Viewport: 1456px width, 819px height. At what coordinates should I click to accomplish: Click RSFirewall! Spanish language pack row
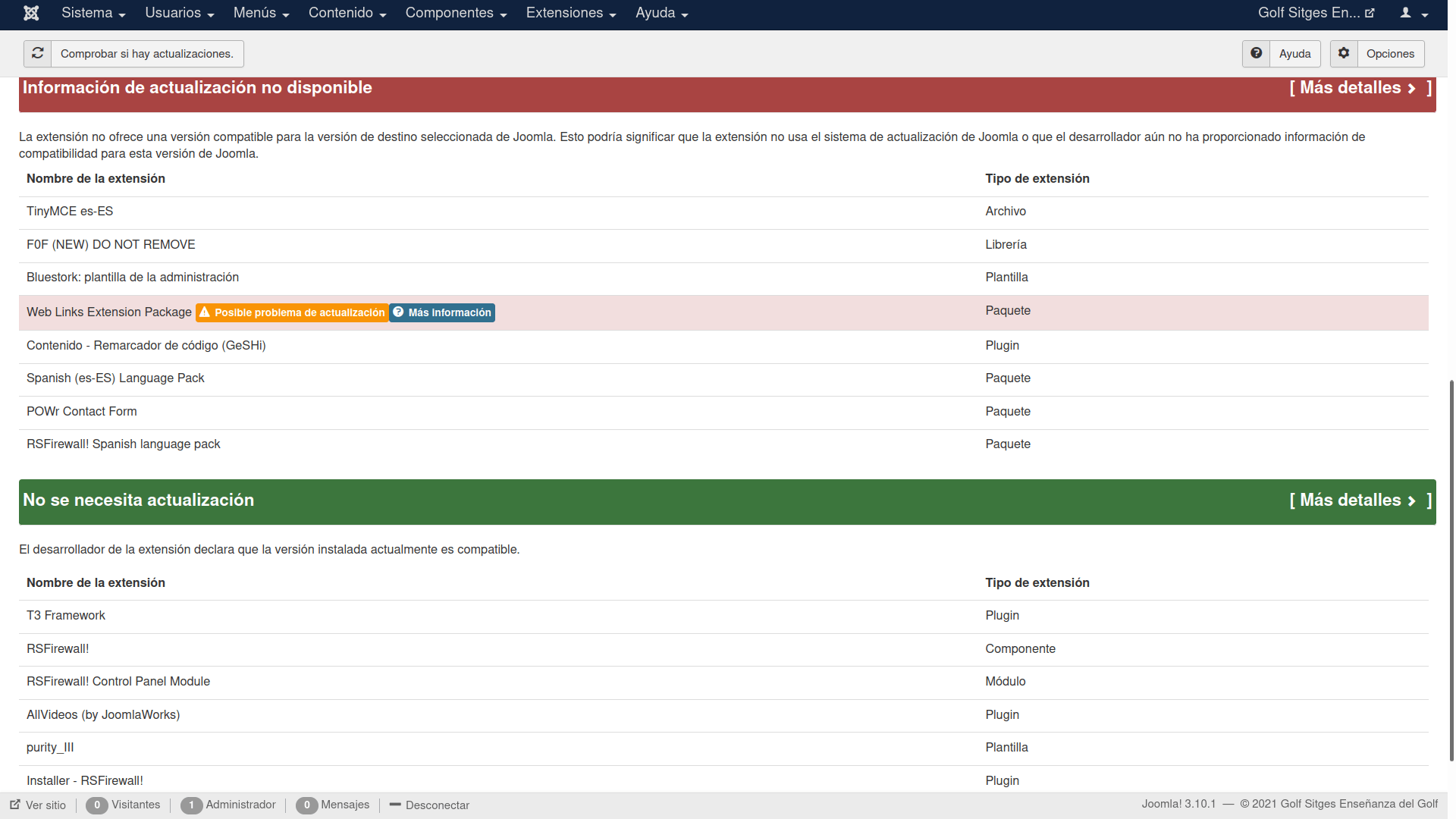pos(723,444)
